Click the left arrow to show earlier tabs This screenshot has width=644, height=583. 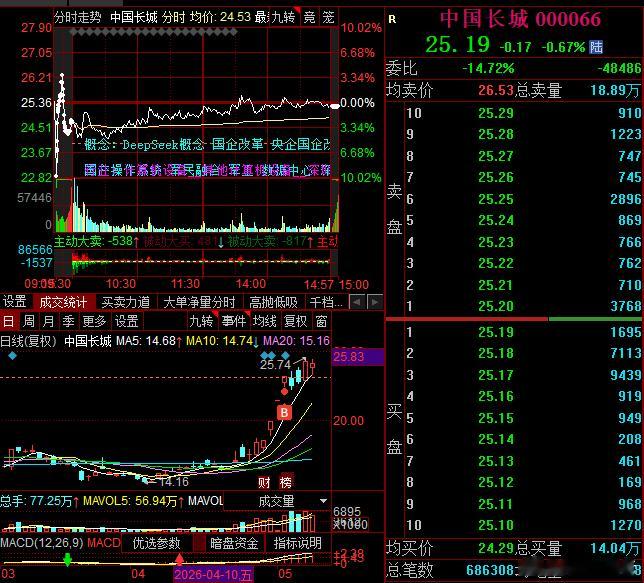click(356, 302)
